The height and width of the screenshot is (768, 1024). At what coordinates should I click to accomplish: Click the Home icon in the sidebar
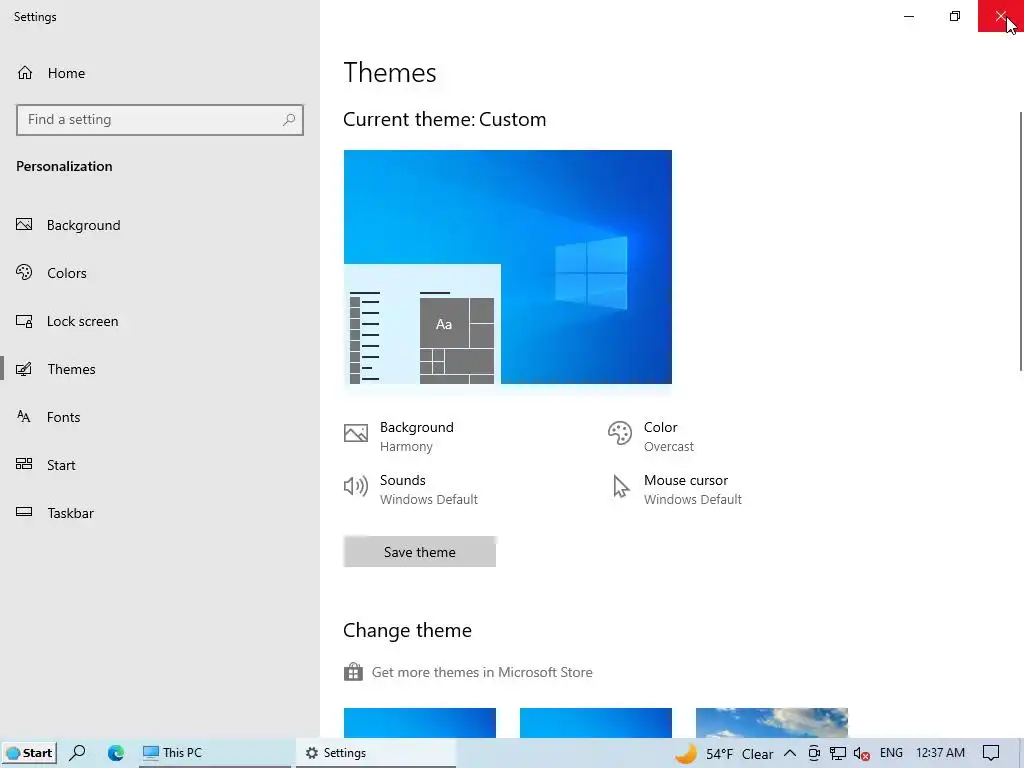[x=25, y=73]
